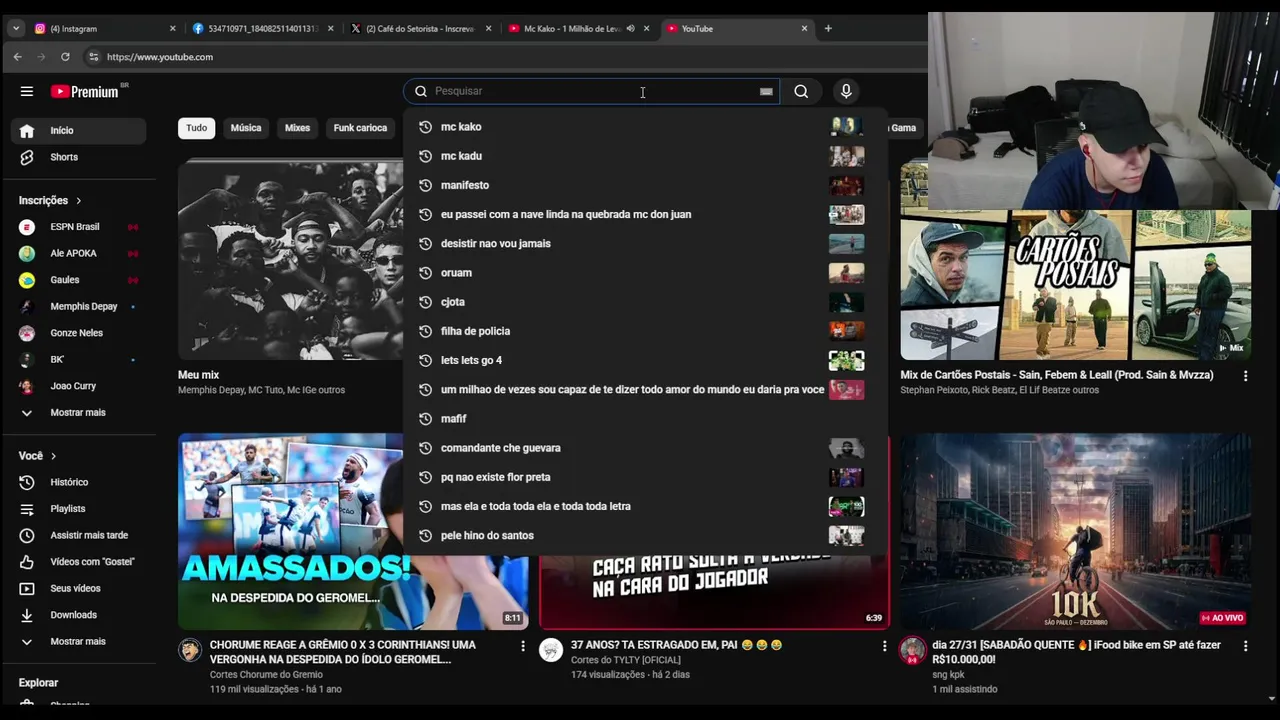Viewport: 1280px width, 720px height.
Task: Select the Funk carioca filter chip
Action: pyautogui.click(x=360, y=128)
